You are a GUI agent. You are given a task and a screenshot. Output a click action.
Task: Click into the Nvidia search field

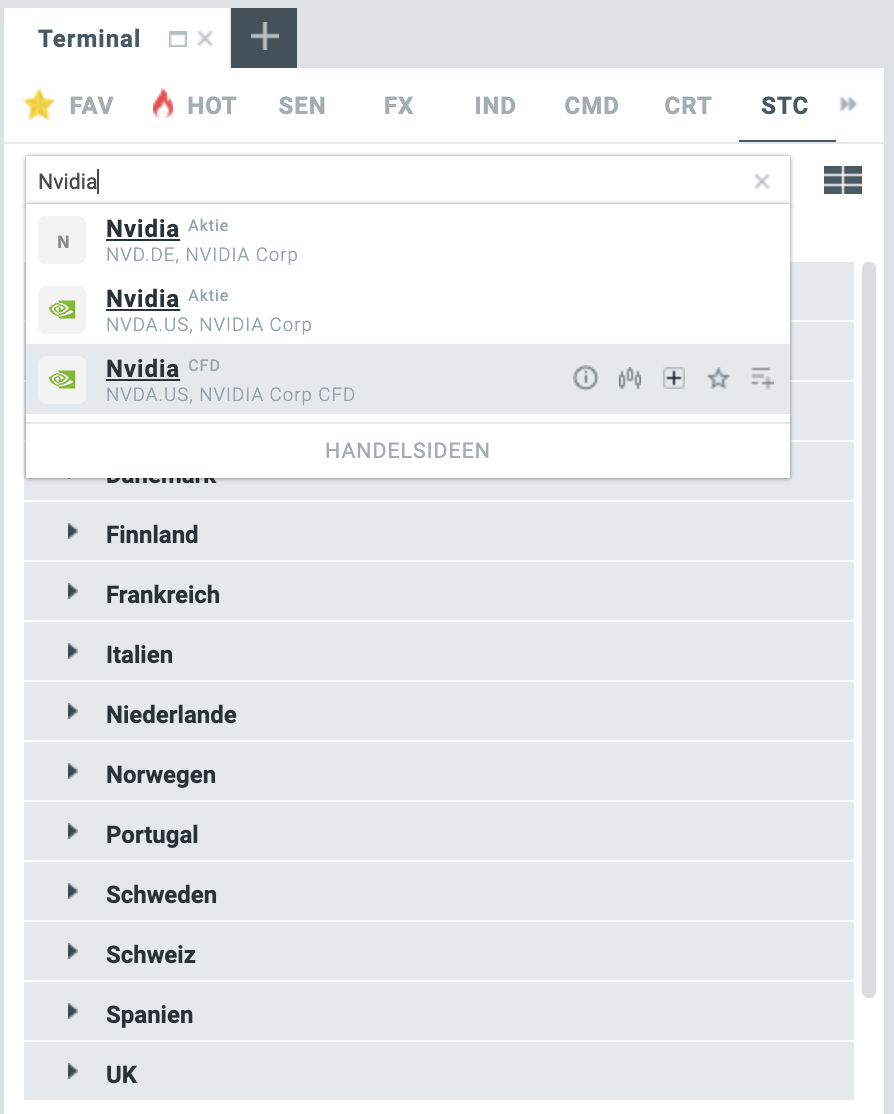click(x=400, y=181)
